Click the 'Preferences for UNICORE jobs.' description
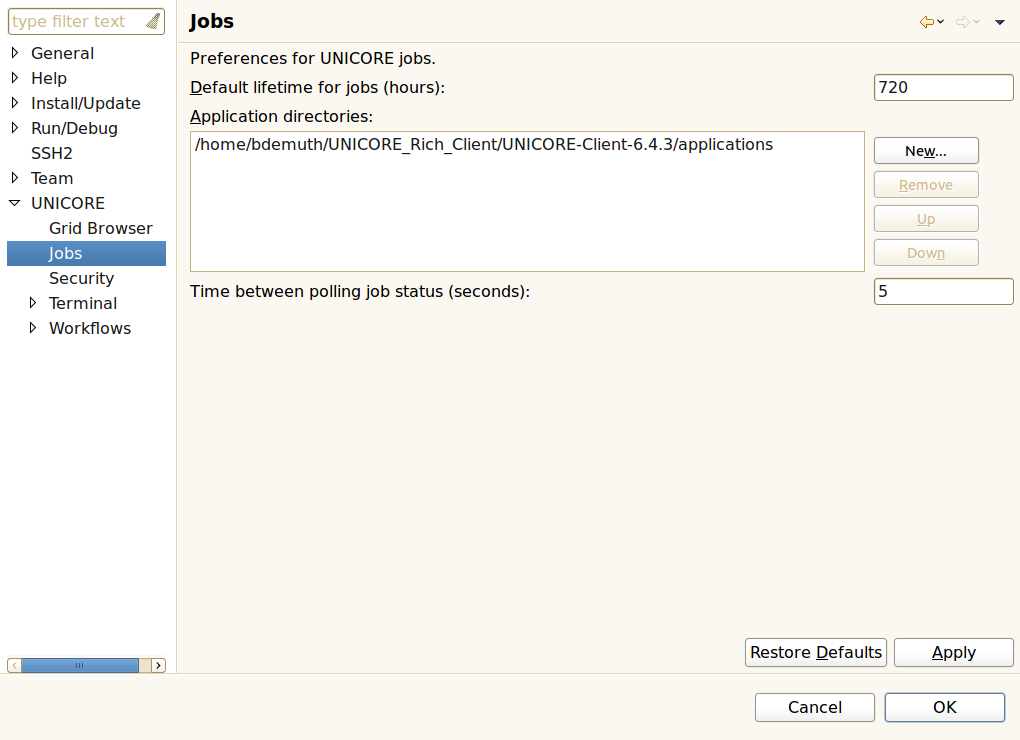 pyautogui.click(x=313, y=59)
